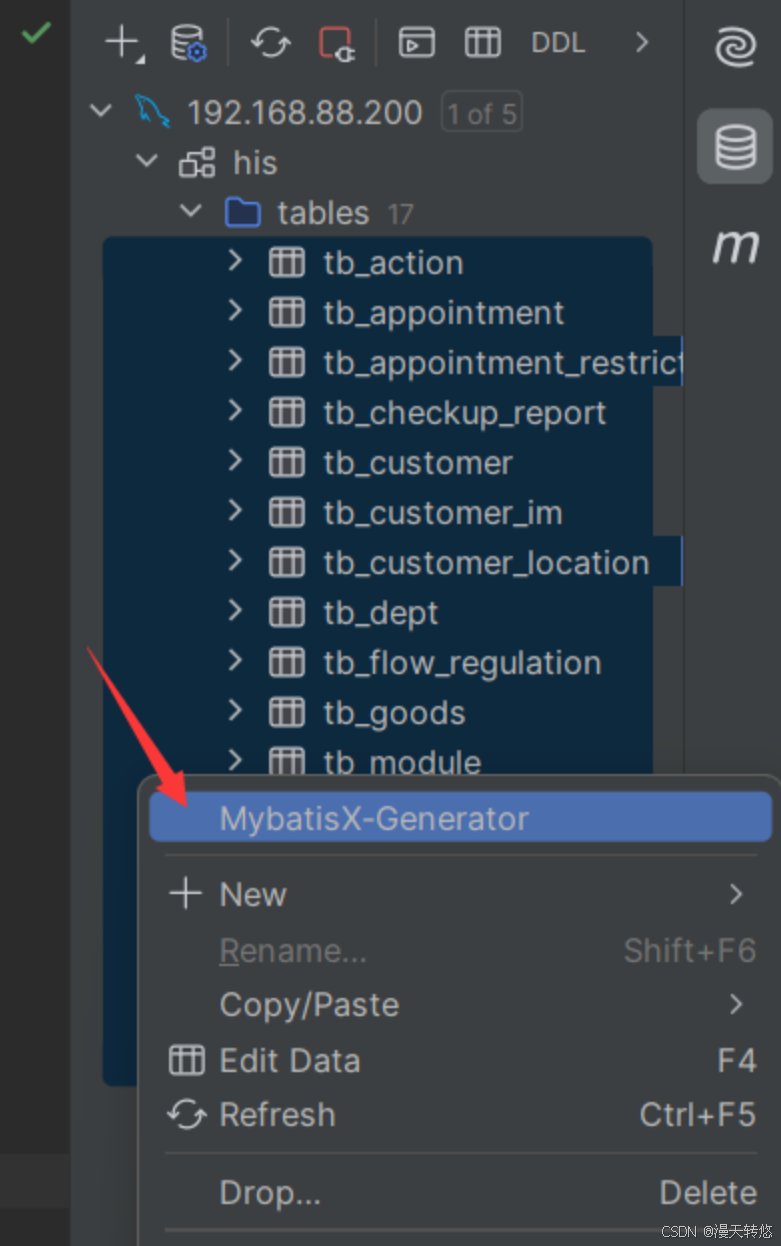This screenshot has width=781, height=1246.
Task: Click the MySQL dolphin data source icon
Action: coord(153,112)
